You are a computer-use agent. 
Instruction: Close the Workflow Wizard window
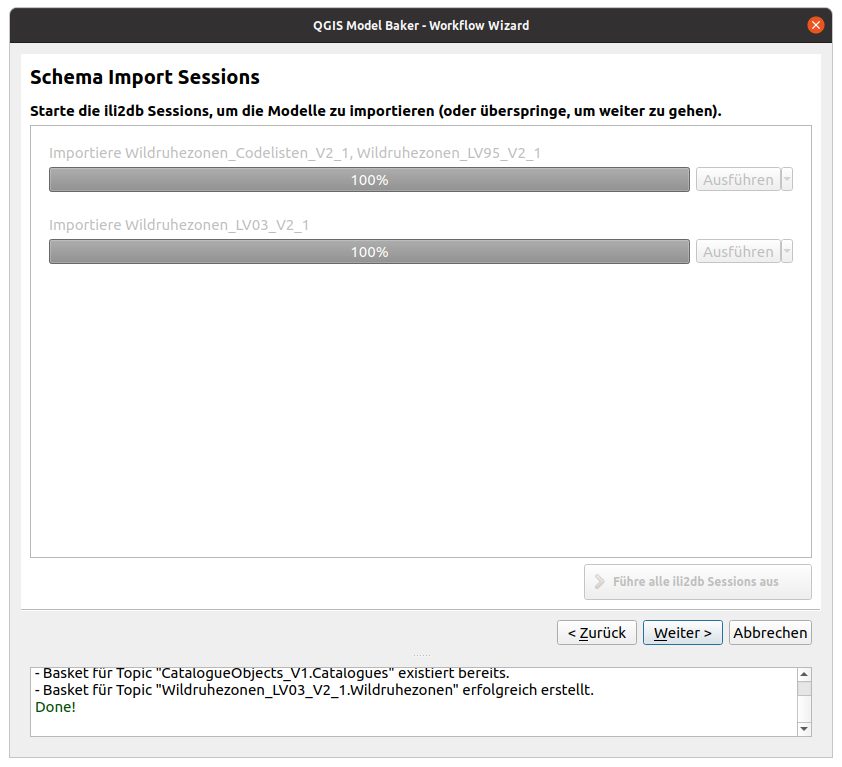[x=816, y=25]
